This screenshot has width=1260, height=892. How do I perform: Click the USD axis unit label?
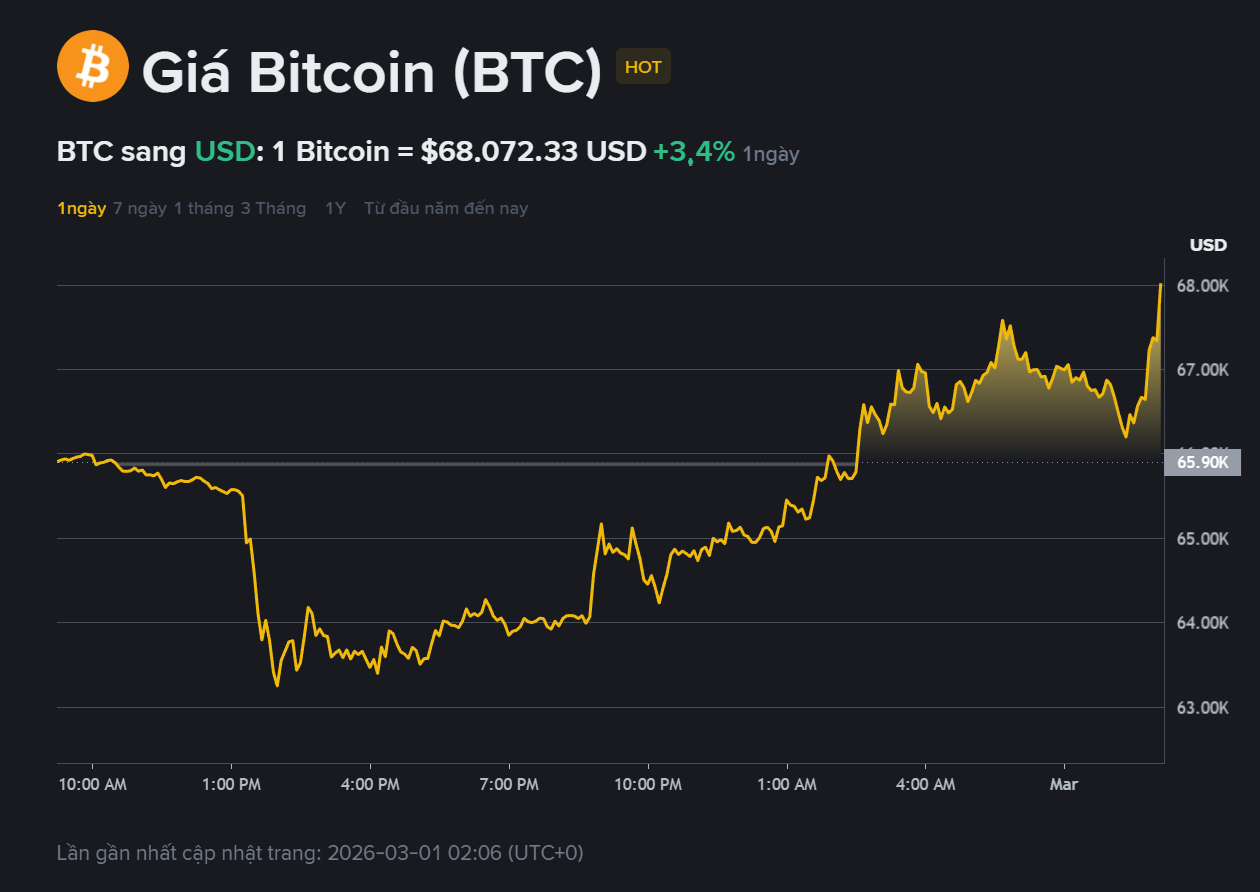tap(1208, 245)
